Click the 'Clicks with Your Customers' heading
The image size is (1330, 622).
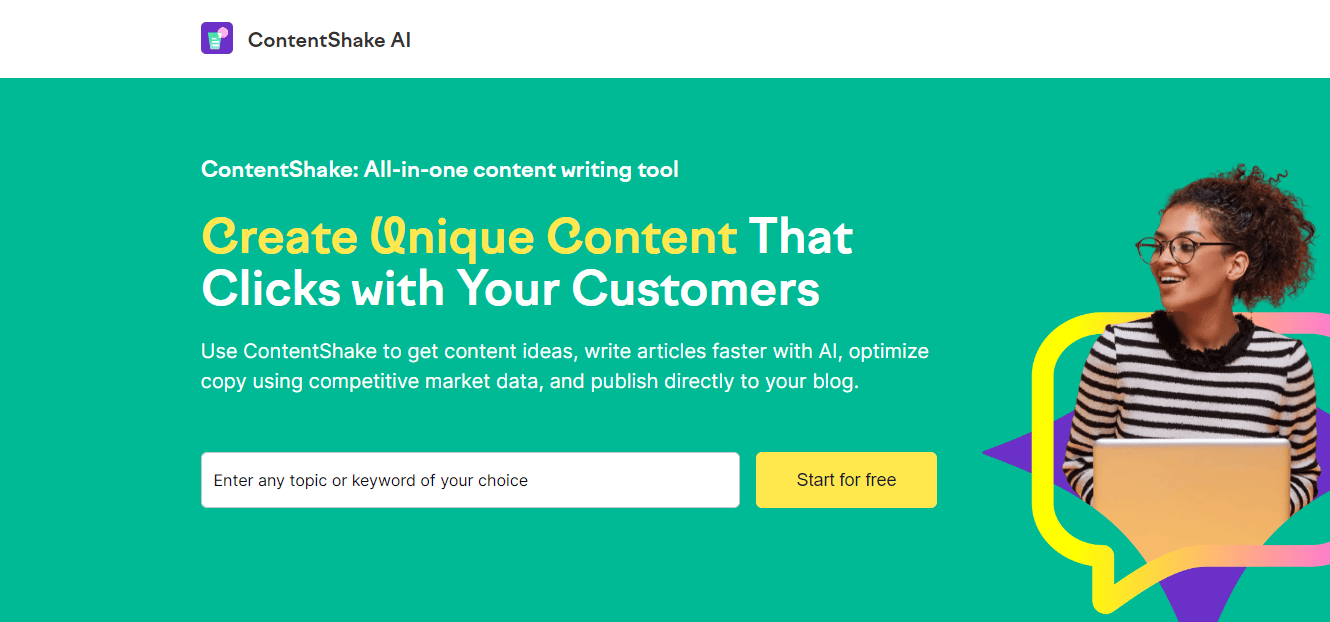coord(510,289)
